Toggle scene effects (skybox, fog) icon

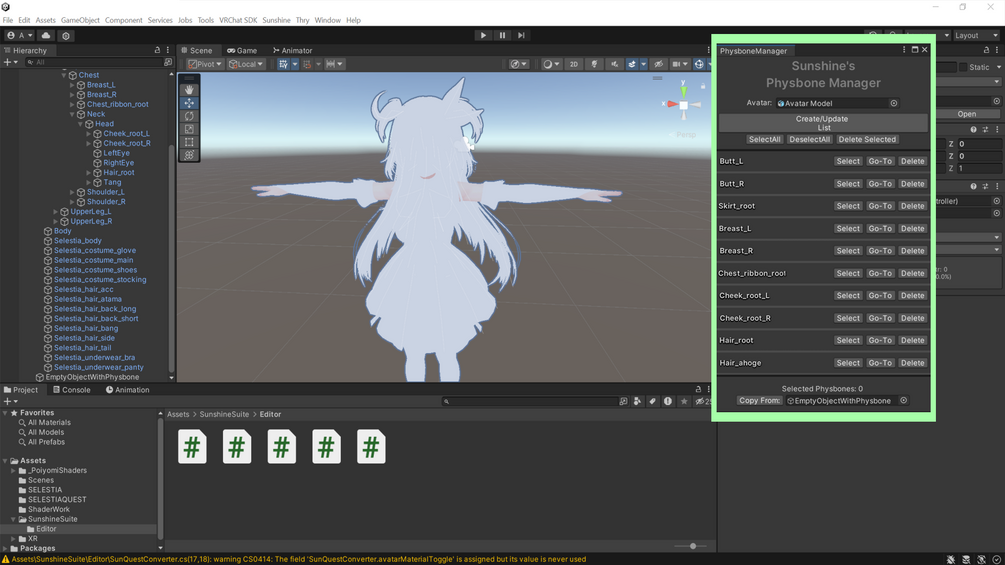[632, 64]
